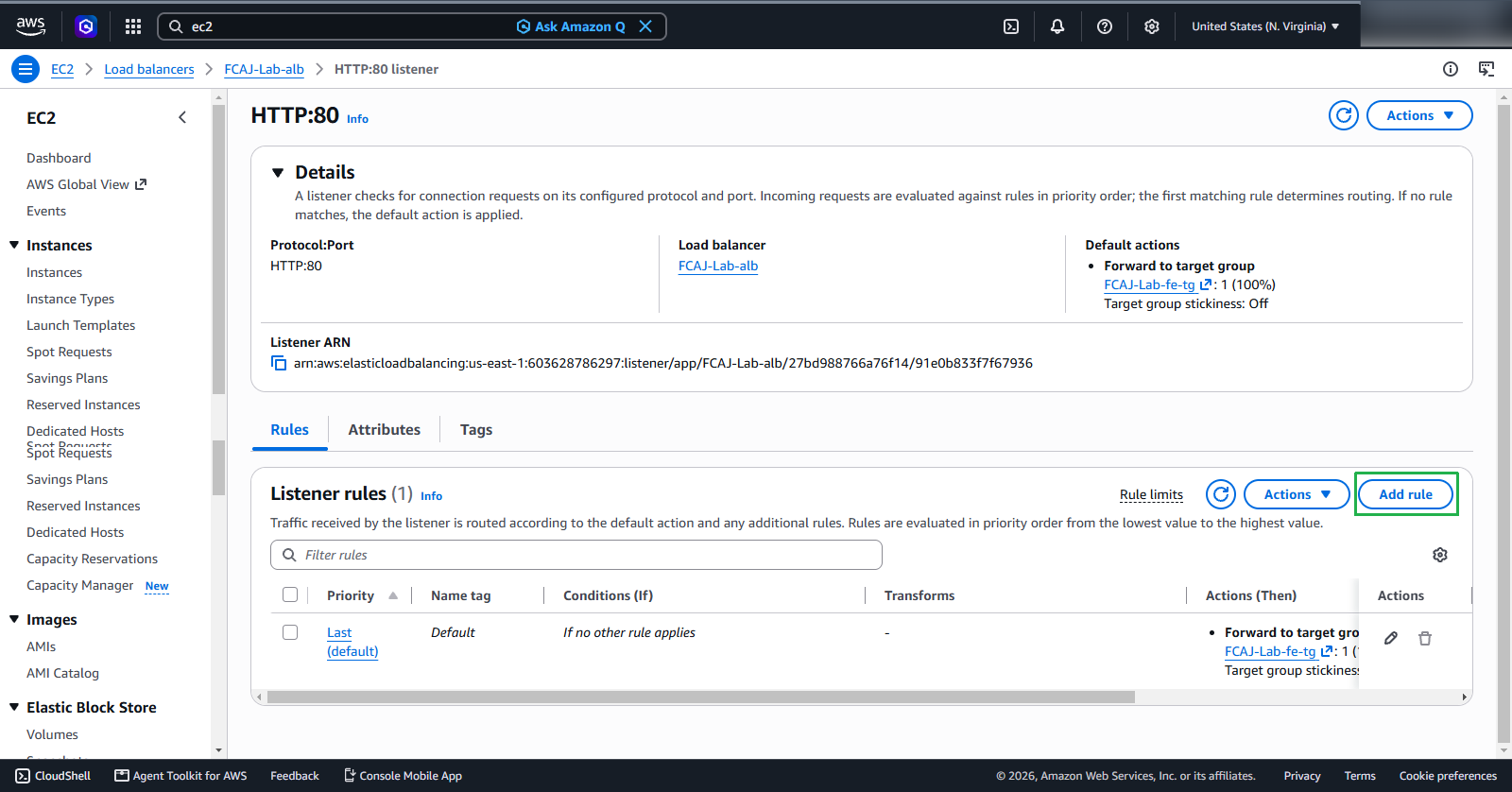Open notifications bell icon
This screenshot has width=1512, height=792.
[1057, 26]
